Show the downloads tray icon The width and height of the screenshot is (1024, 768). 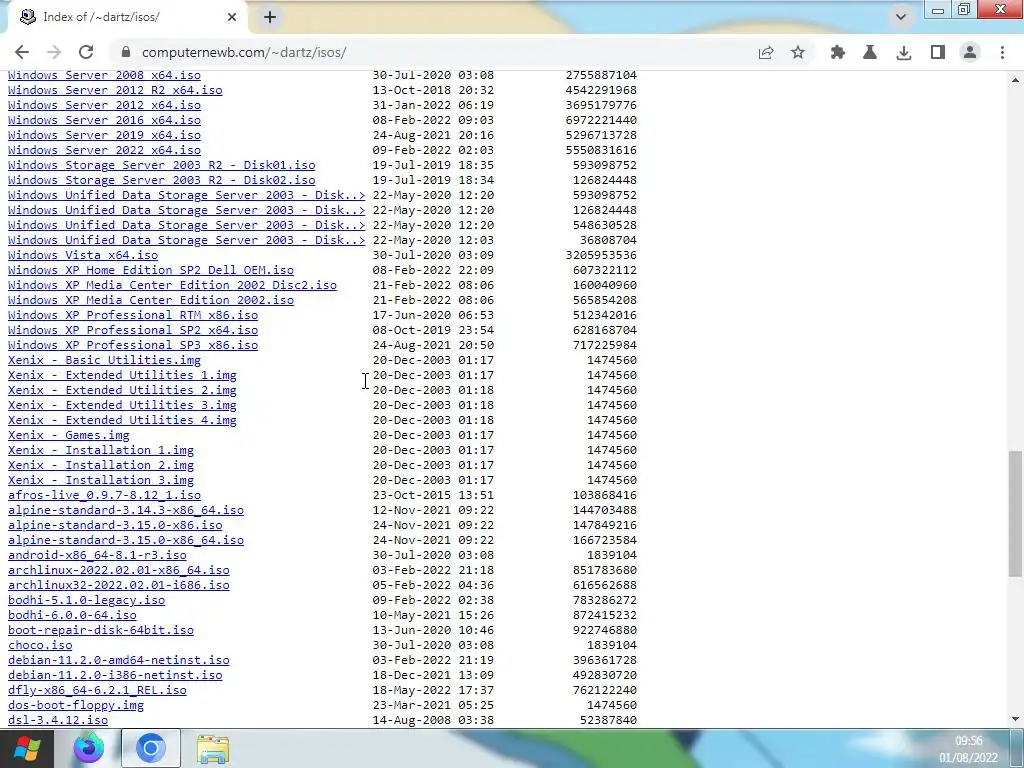click(x=904, y=52)
